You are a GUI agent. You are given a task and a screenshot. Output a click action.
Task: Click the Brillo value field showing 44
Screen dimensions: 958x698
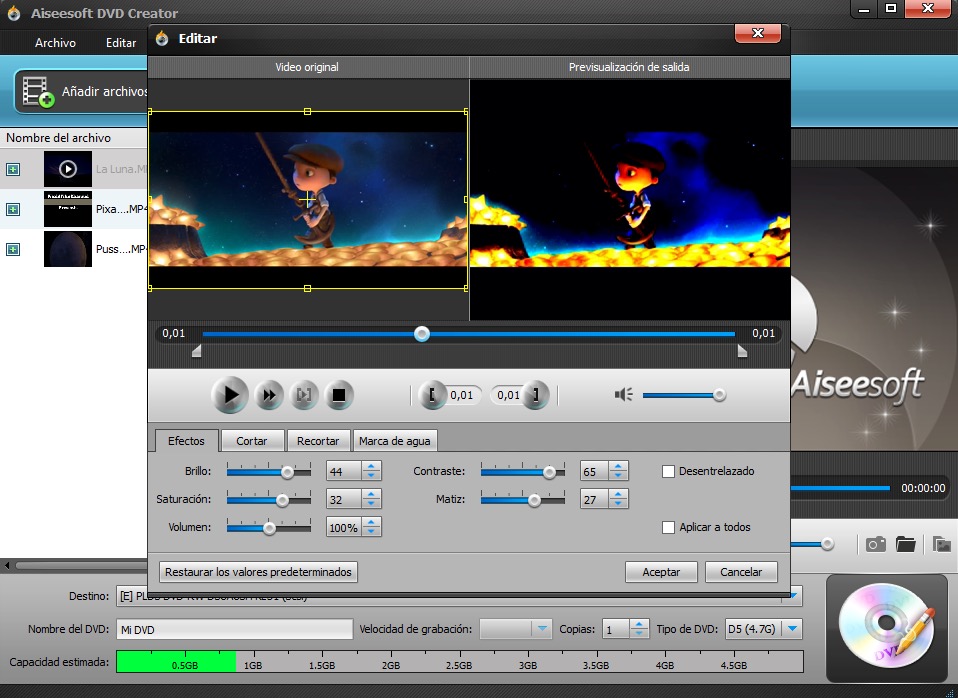[344, 471]
